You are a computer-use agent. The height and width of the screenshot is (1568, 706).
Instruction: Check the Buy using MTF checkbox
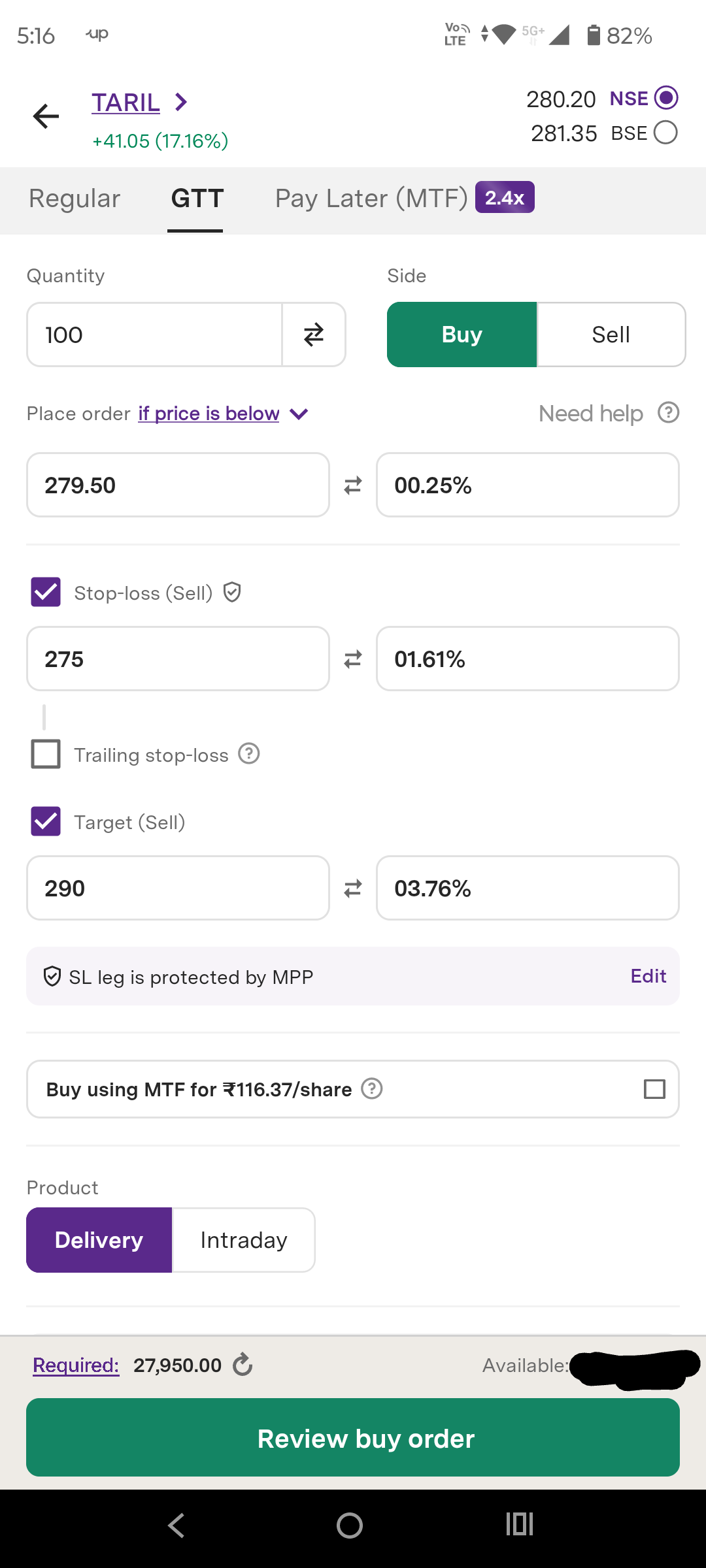(x=654, y=1089)
